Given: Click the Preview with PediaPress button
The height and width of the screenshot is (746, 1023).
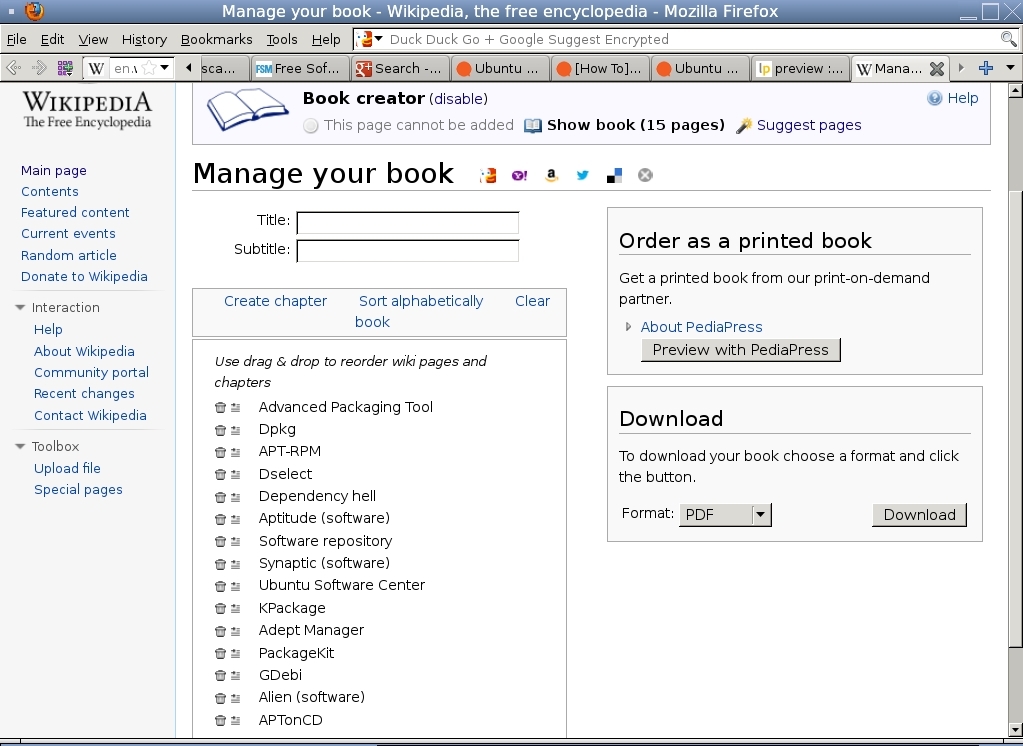Looking at the screenshot, I should tap(741, 350).
